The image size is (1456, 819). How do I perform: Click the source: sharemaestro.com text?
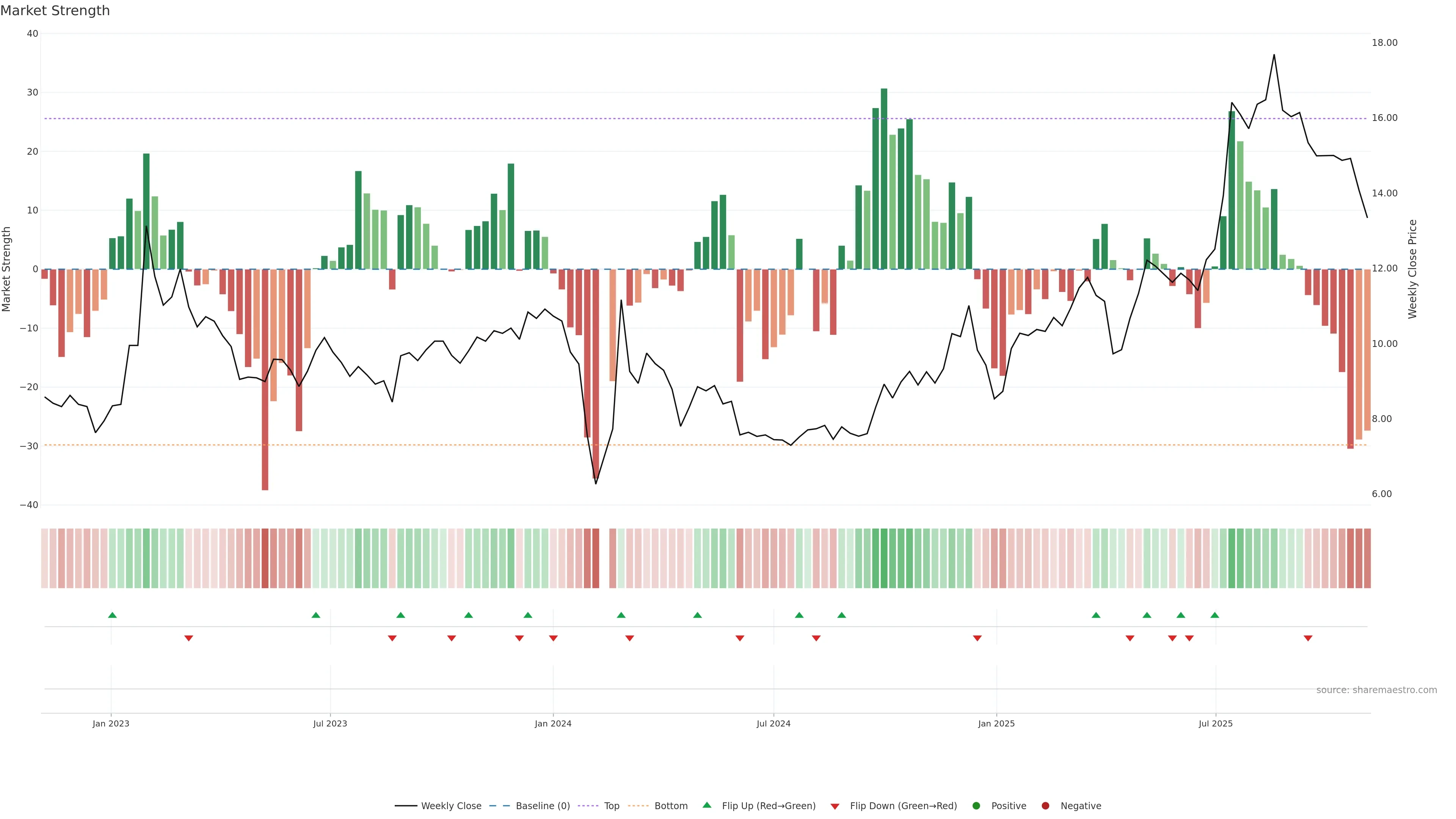pos(1376,690)
